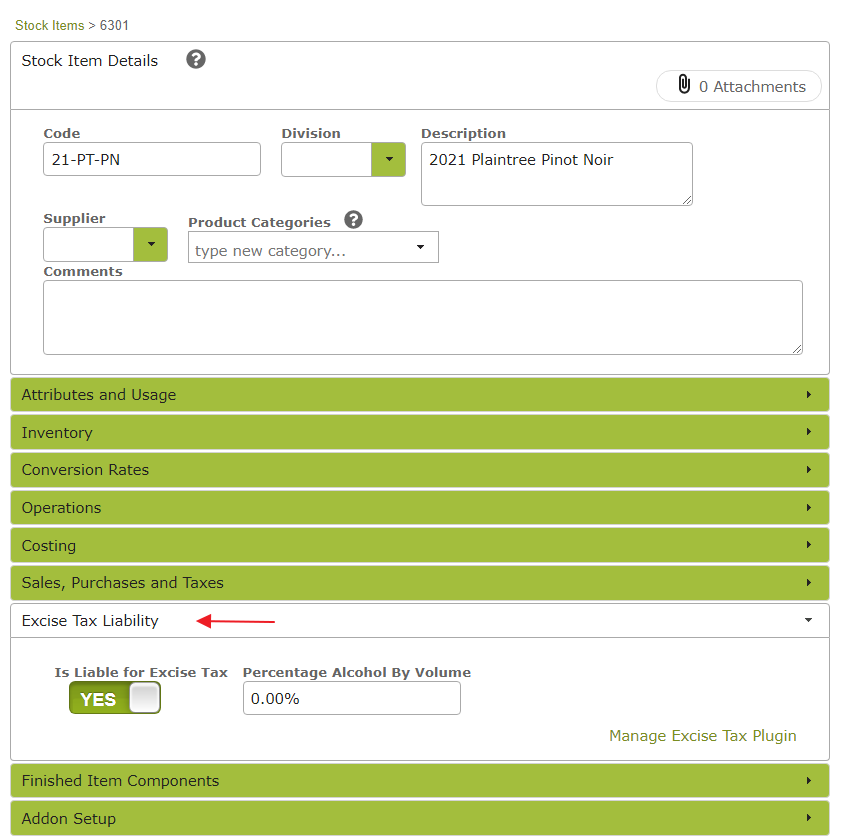Expand the Operations section

pyautogui.click(x=420, y=507)
